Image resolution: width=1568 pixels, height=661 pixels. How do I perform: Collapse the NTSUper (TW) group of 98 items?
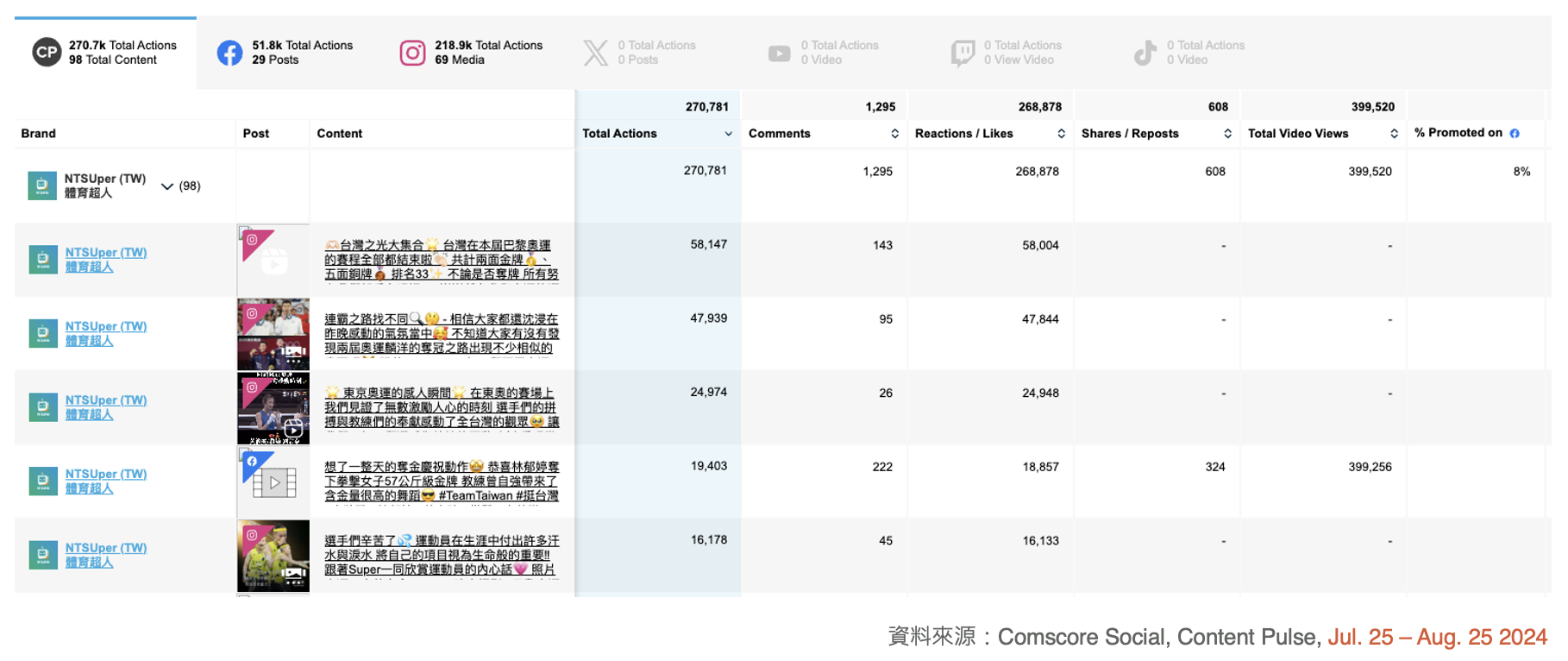coord(167,186)
